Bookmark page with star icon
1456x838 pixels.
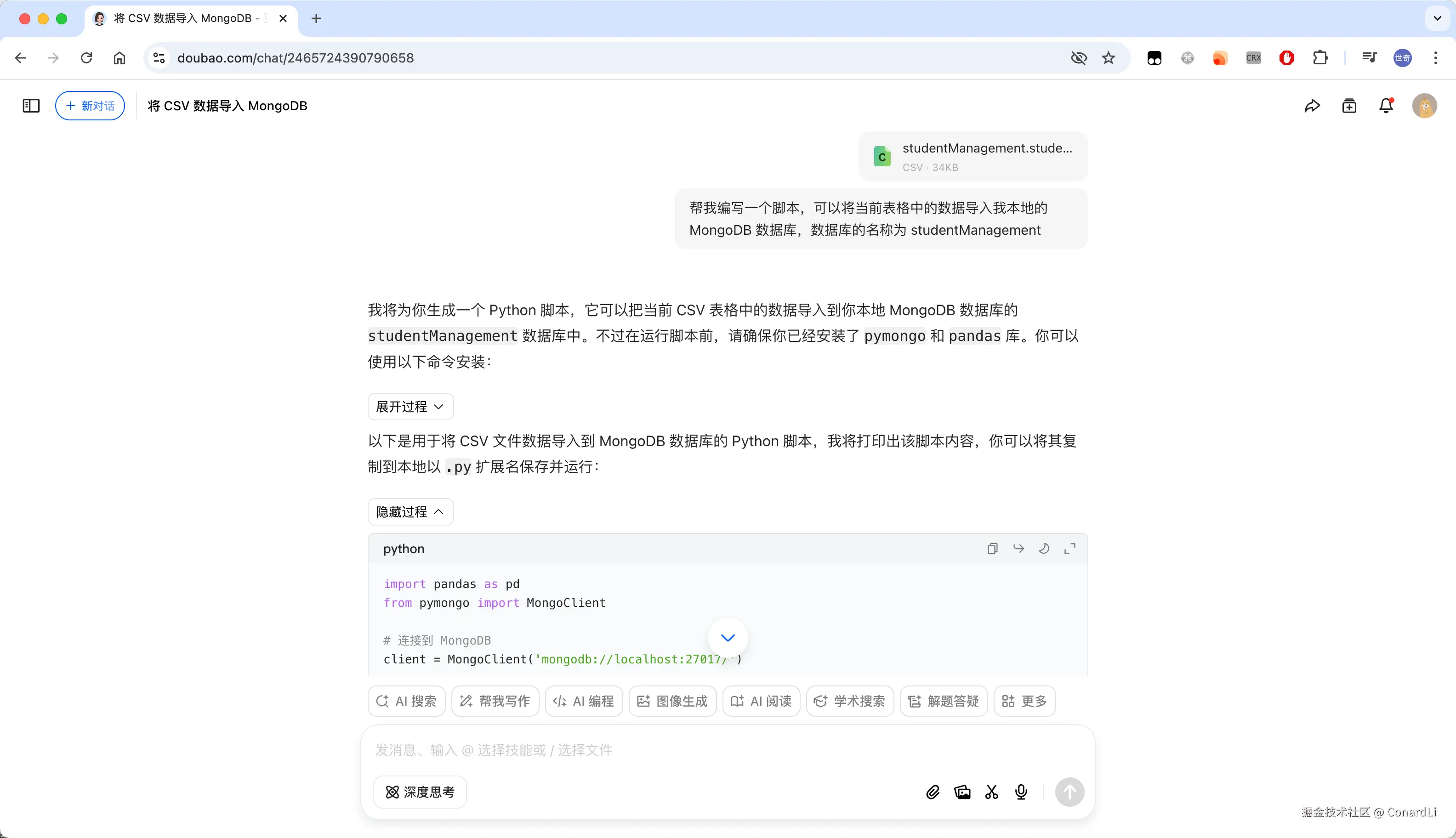point(1108,57)
